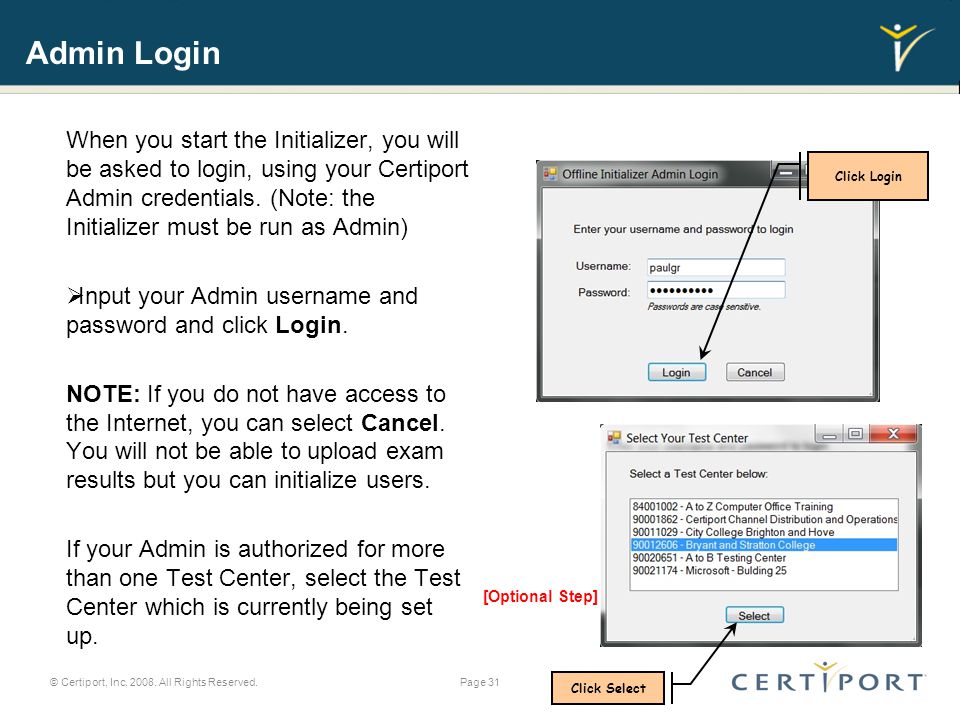Close the Select Your Test Center window
Viewport: 960px width, 720px height.
point(893,433)
